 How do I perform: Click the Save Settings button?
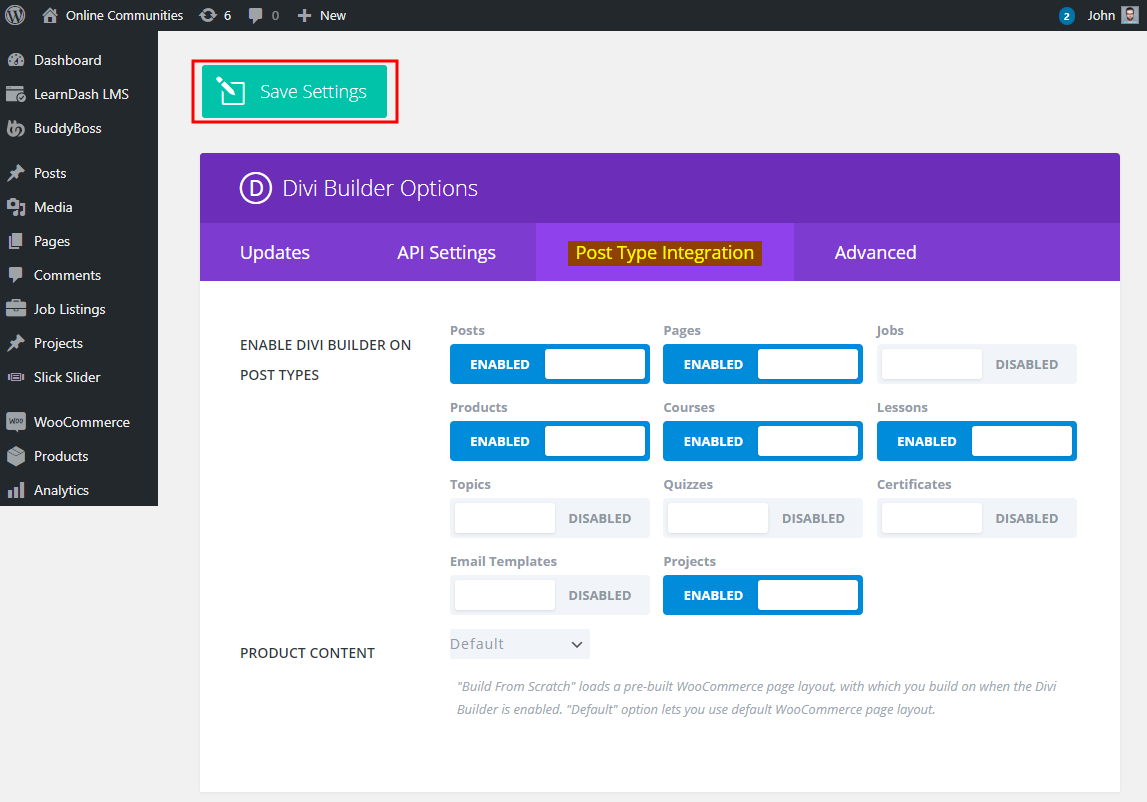[295, 91]
